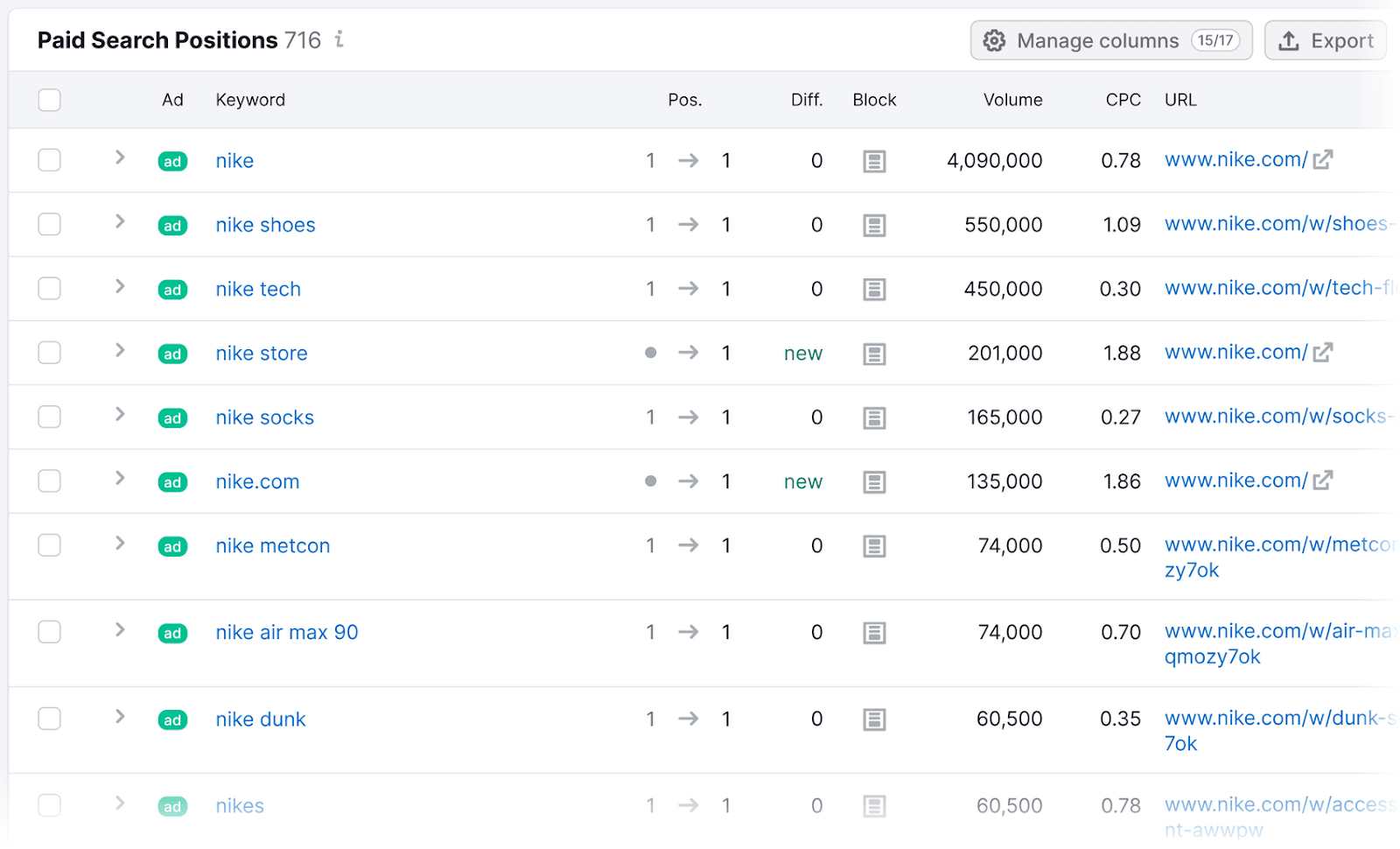Screen dimensions: 1400x849
Task: Open the info icon beside Paid Search Positions count
Action: [339, 39]
